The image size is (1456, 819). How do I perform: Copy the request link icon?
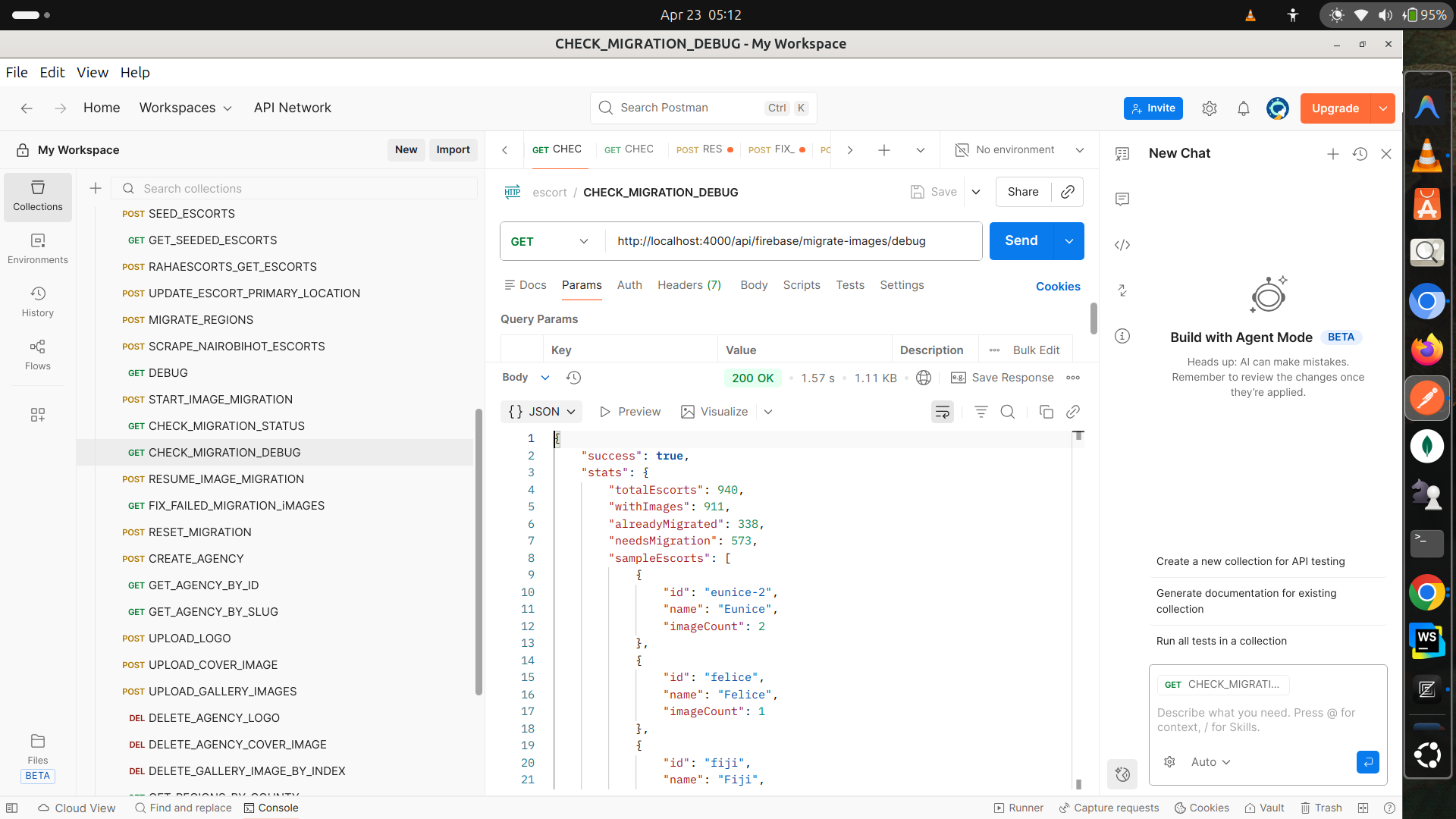click(x=1068, y=192)
